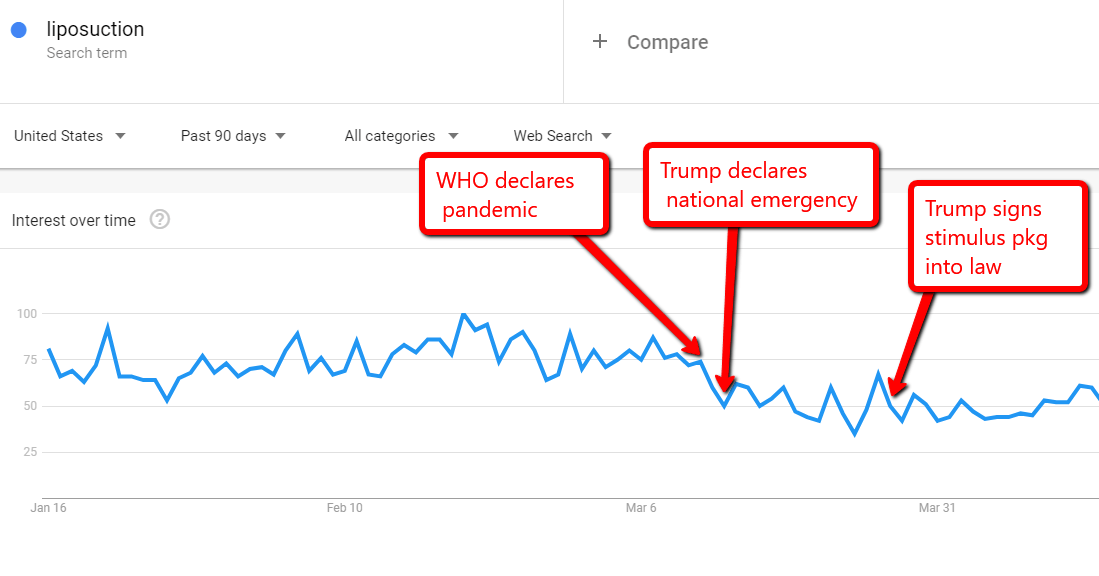Click the help icon beside Interest over time

[160, 220]
